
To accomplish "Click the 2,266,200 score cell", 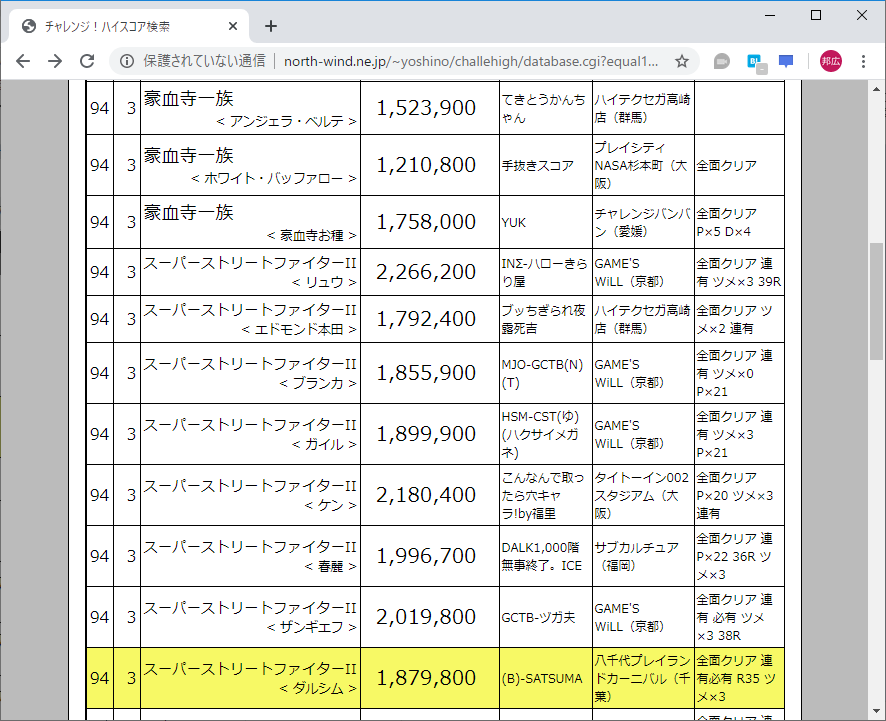I will click(x=428, y=271).
